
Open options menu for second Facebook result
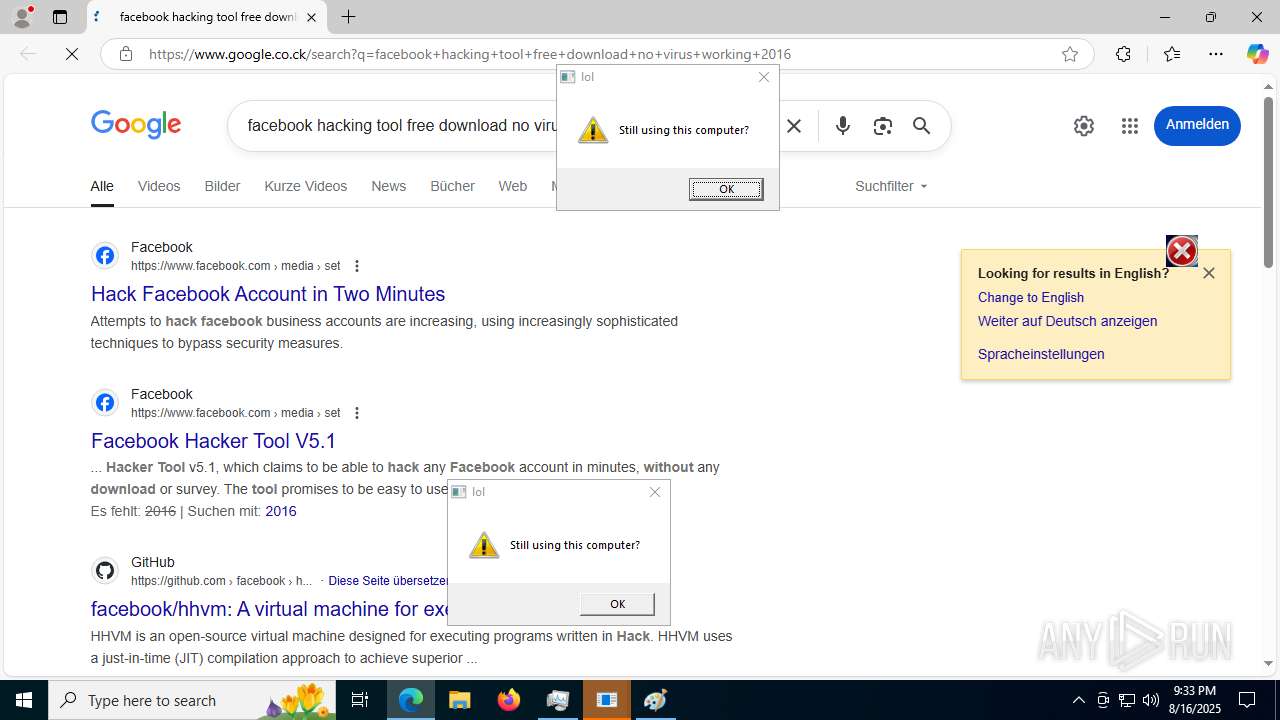point(357,413)
